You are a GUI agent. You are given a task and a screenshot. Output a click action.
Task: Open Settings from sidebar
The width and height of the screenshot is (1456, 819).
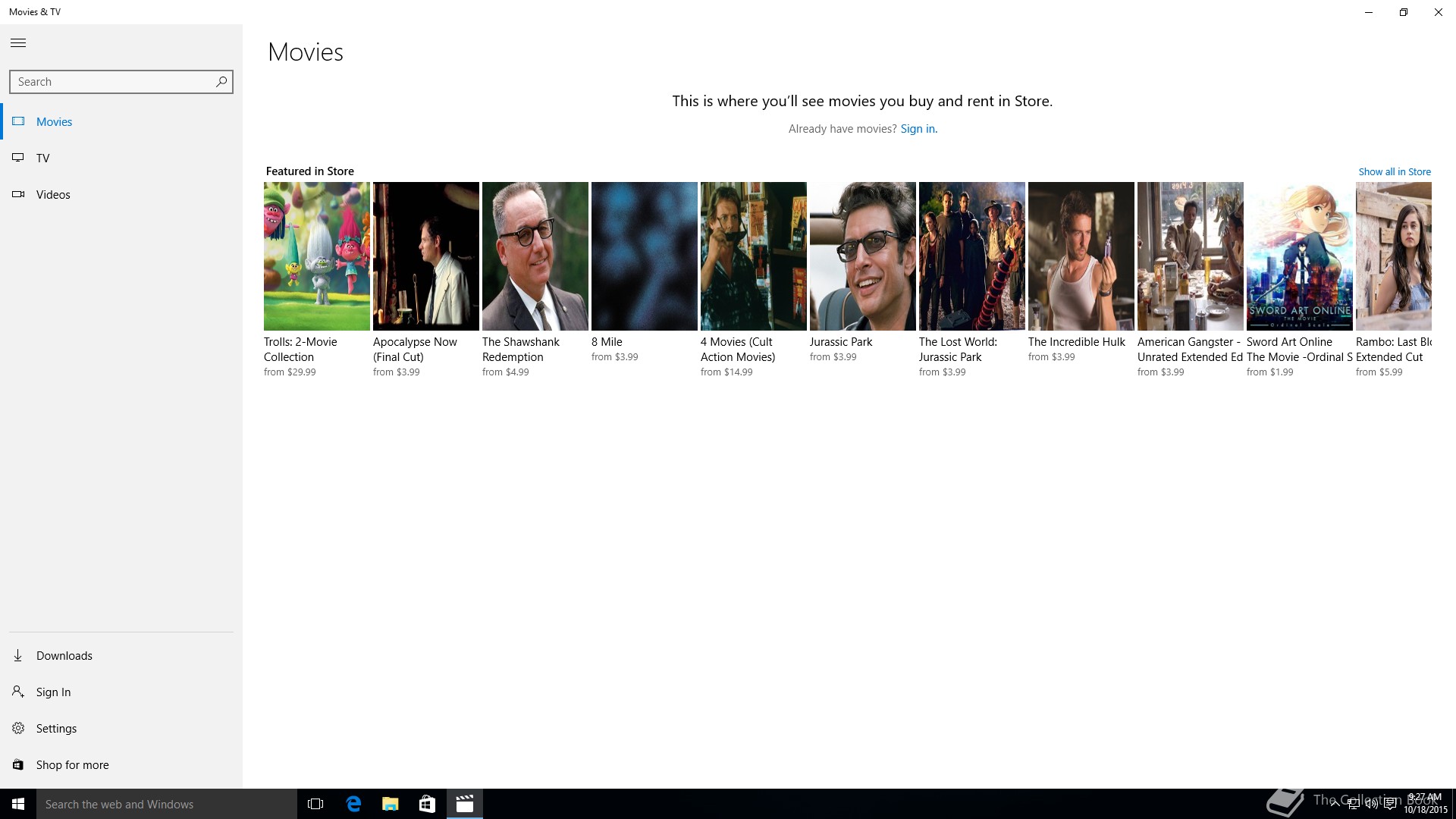click(x=56, y=728)
